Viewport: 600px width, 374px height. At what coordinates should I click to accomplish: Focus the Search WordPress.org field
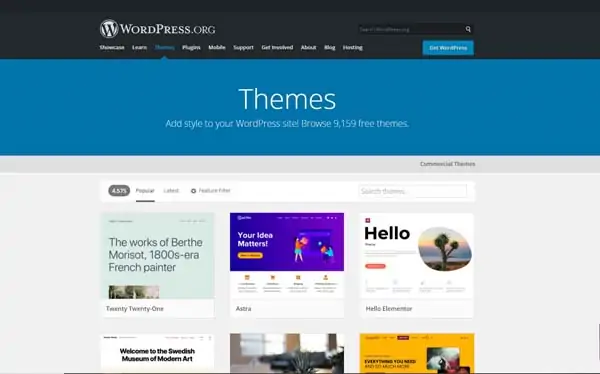click(x=411, y=29)
